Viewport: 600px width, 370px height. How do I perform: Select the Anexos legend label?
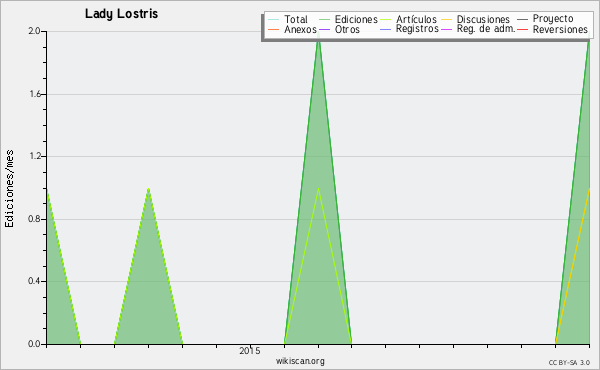[300, 29]
